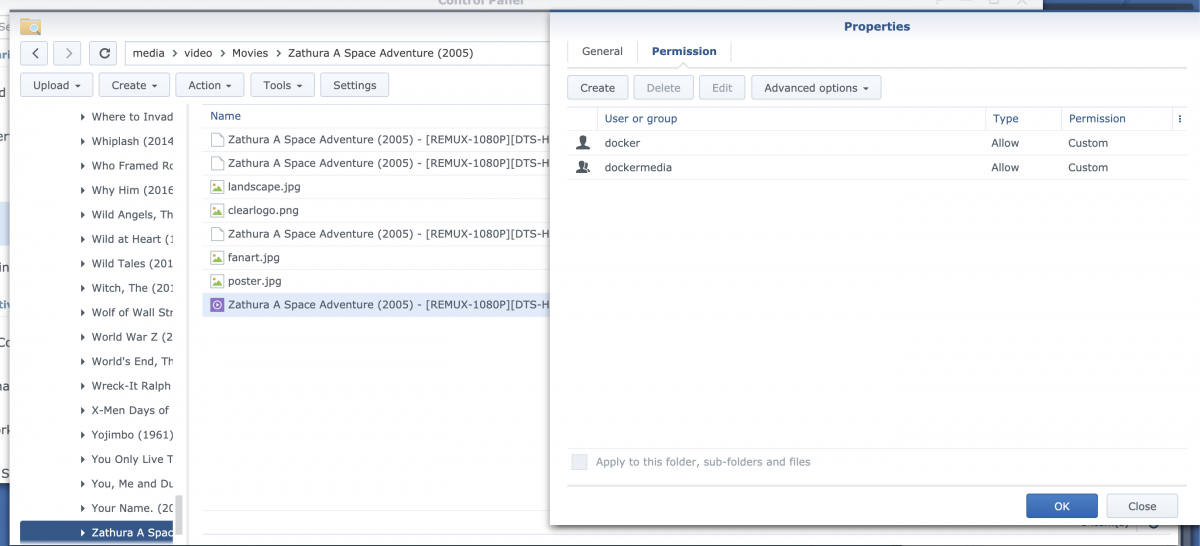
Task: Click the Settings button in File Station
Action: (354, 85)
